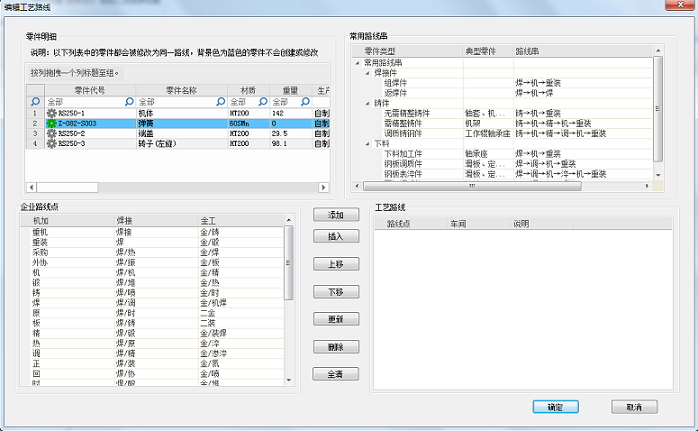Select the 机体 part name cell
This screenshot has width=698, height=431.
tap(182, 114)
